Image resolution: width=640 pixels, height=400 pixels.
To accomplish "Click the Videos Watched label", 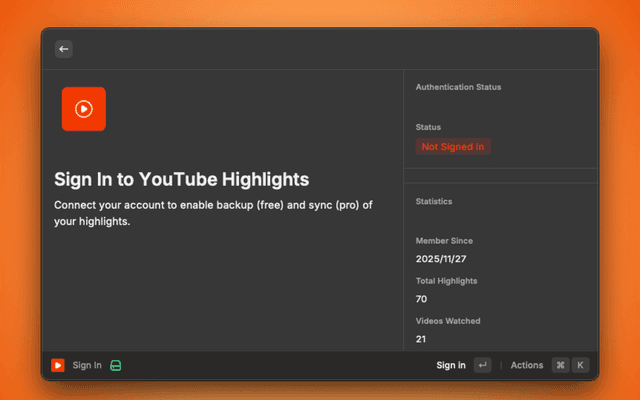I will click(448, 321).
